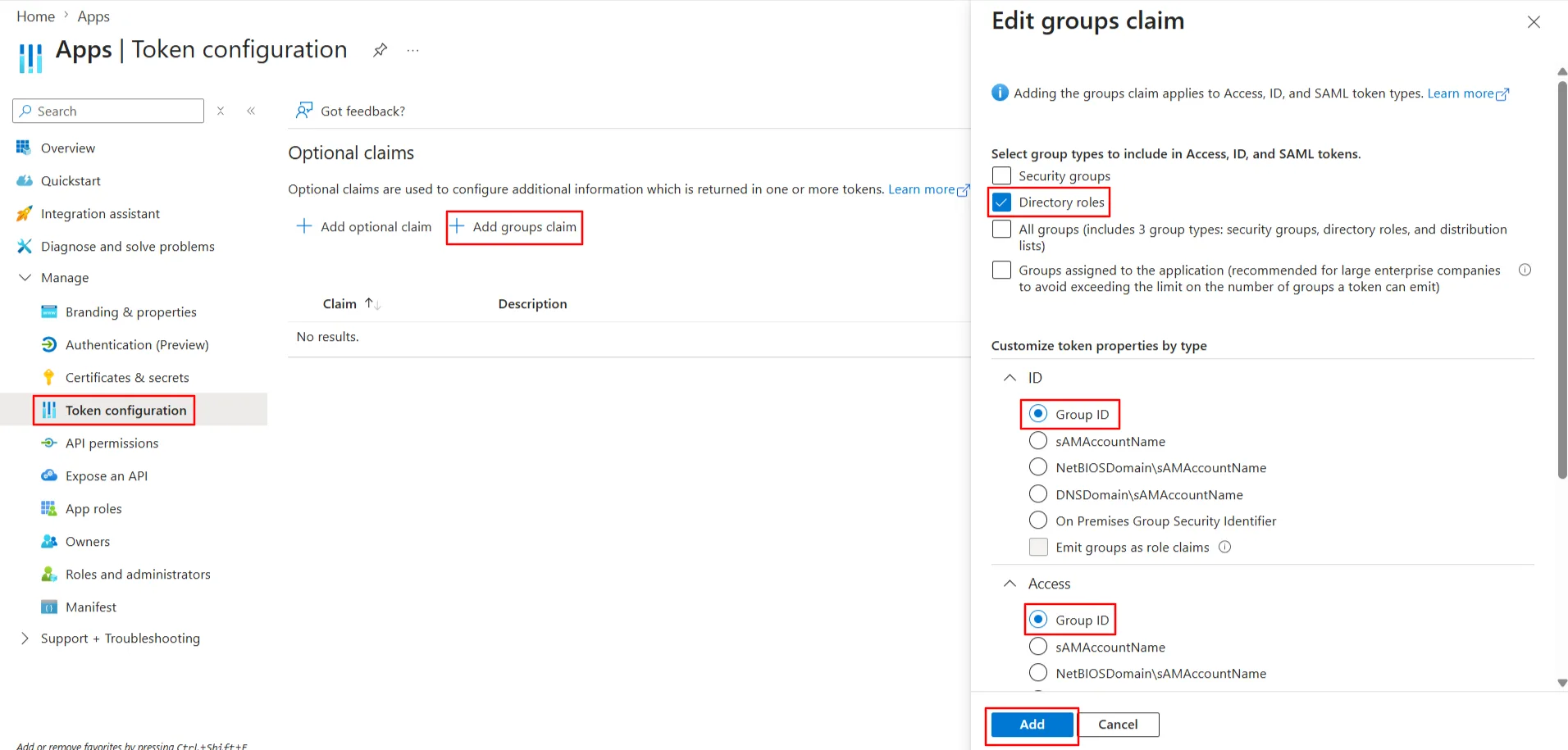Image resolution: width=1568 pixels, height=750 pixels.
Task: Uncheck the Directory roles checkbox
Action: pos(1001,202)
